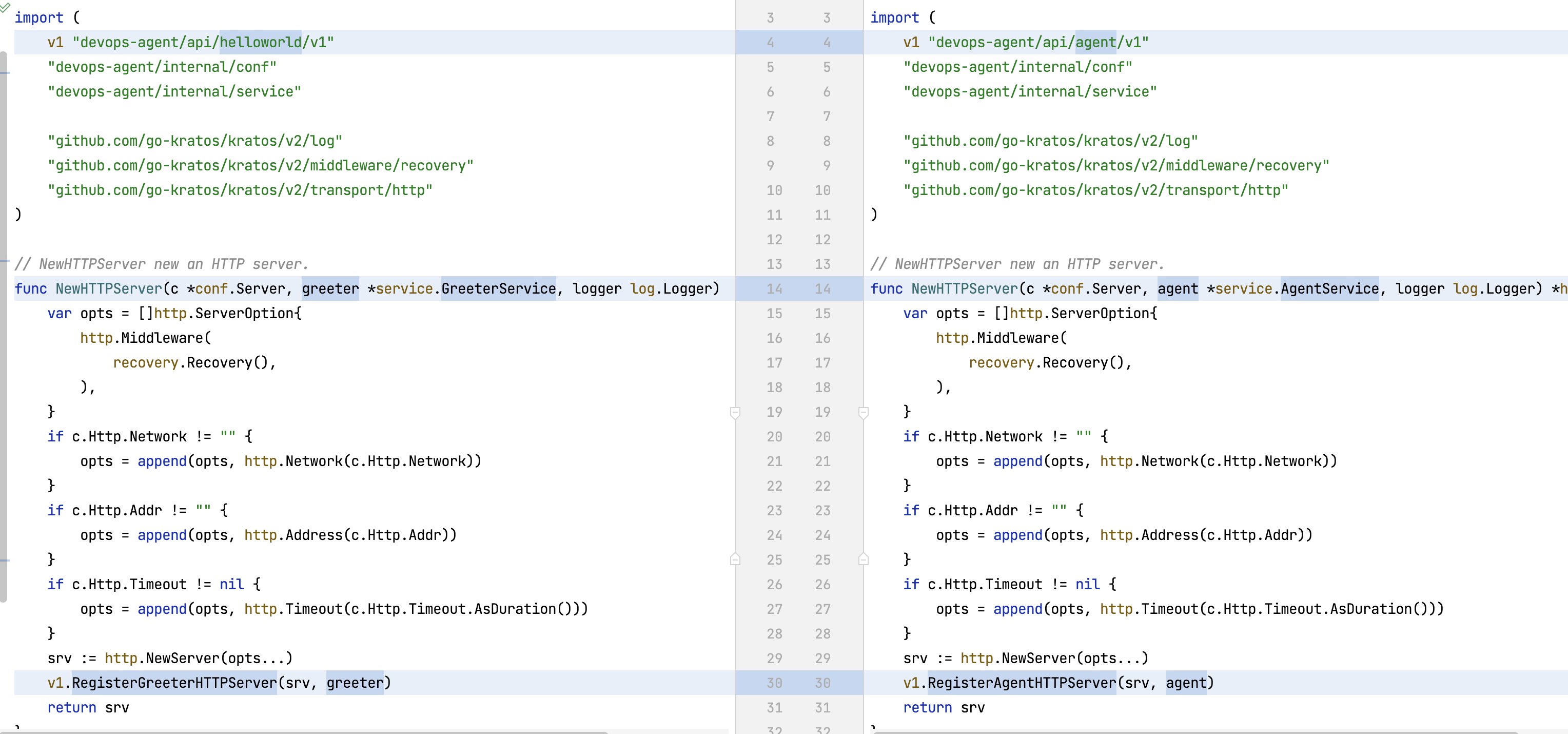Click the green inspection checkmark icon
This screenshot has height=734, width=1568.
(x=5, y=7)
